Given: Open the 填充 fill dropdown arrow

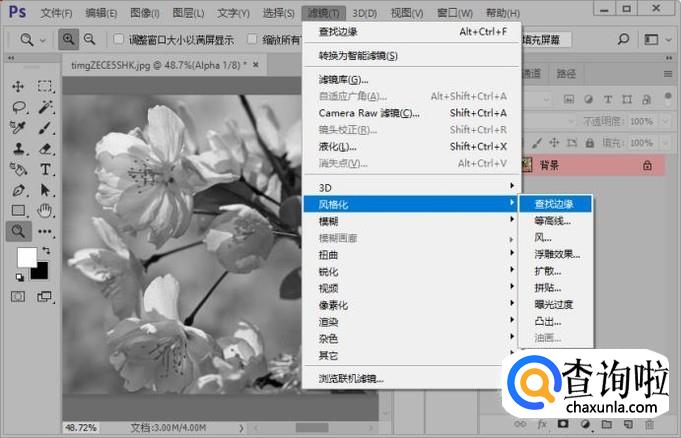Looking at the screenshot, I should 665,143.
